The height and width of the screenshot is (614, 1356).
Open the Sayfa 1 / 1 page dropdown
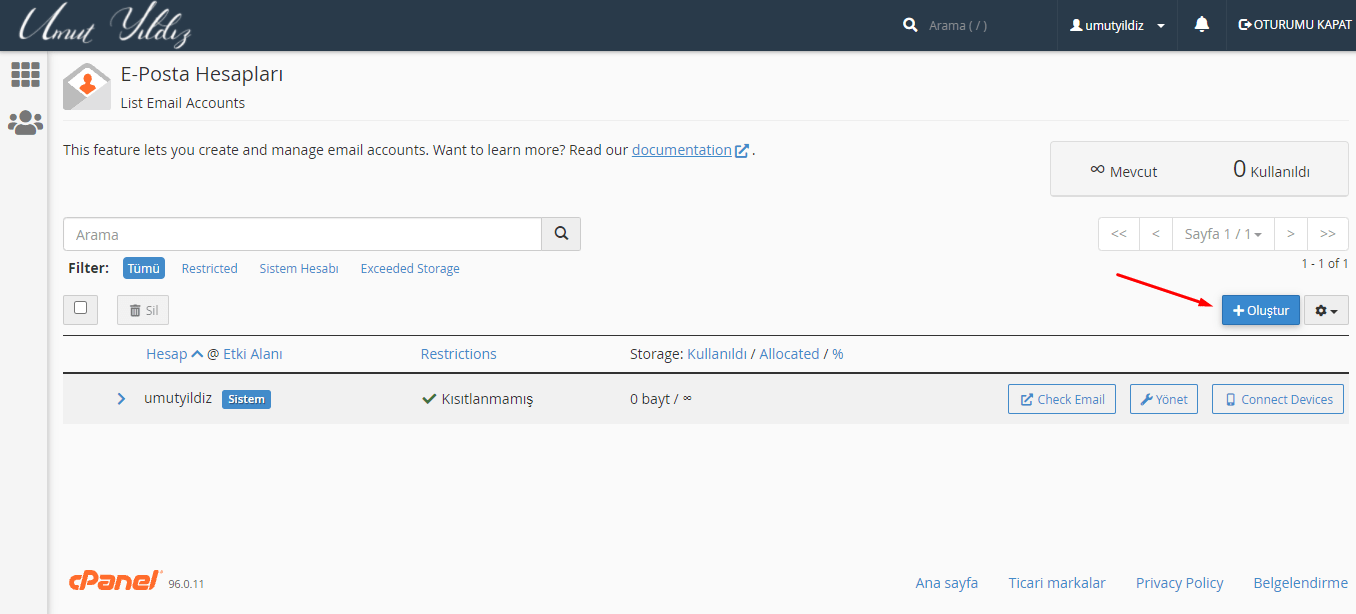tap(1222, 234)
